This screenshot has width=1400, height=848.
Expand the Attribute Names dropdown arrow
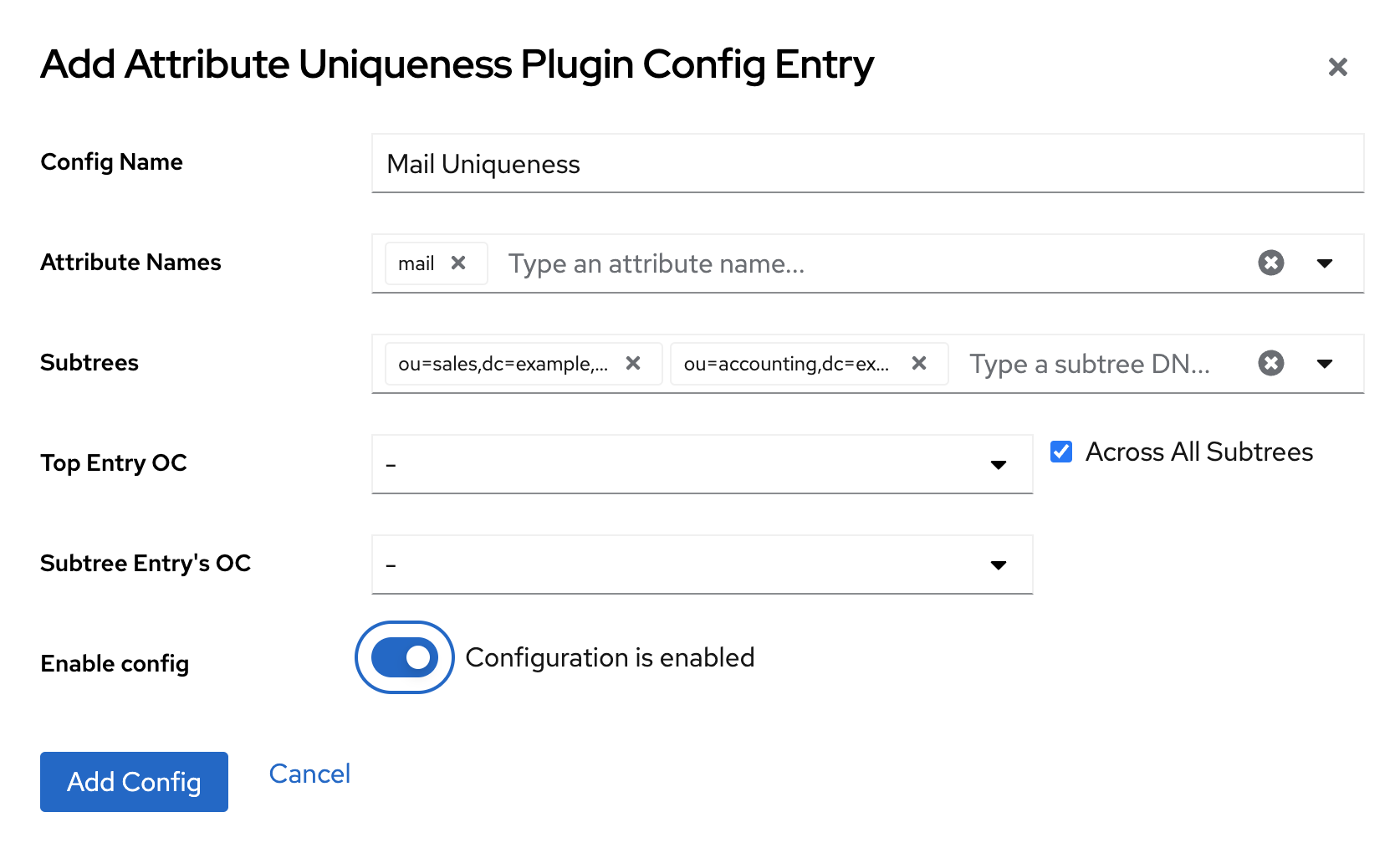pyautogui.click(x=1325, y=263)
